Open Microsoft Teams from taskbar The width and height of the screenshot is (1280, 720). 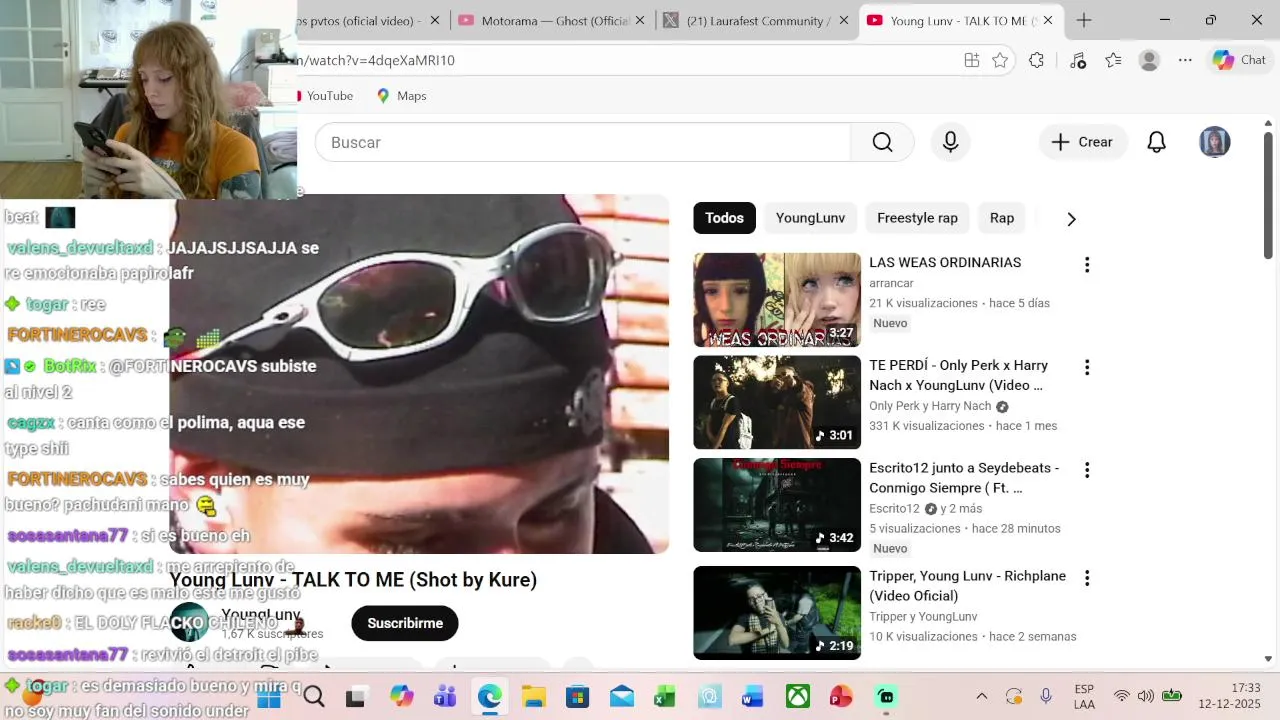pos(445,697)
